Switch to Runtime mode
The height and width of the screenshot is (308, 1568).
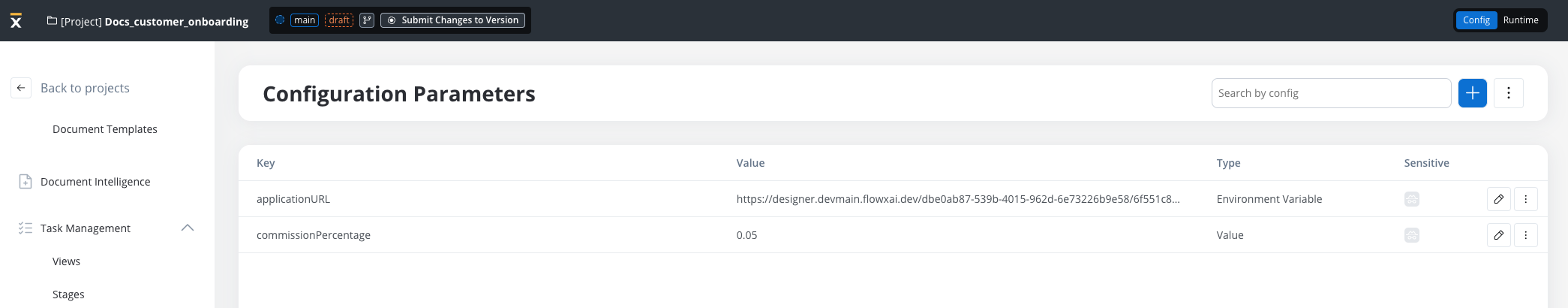[x=1521, y=20]
